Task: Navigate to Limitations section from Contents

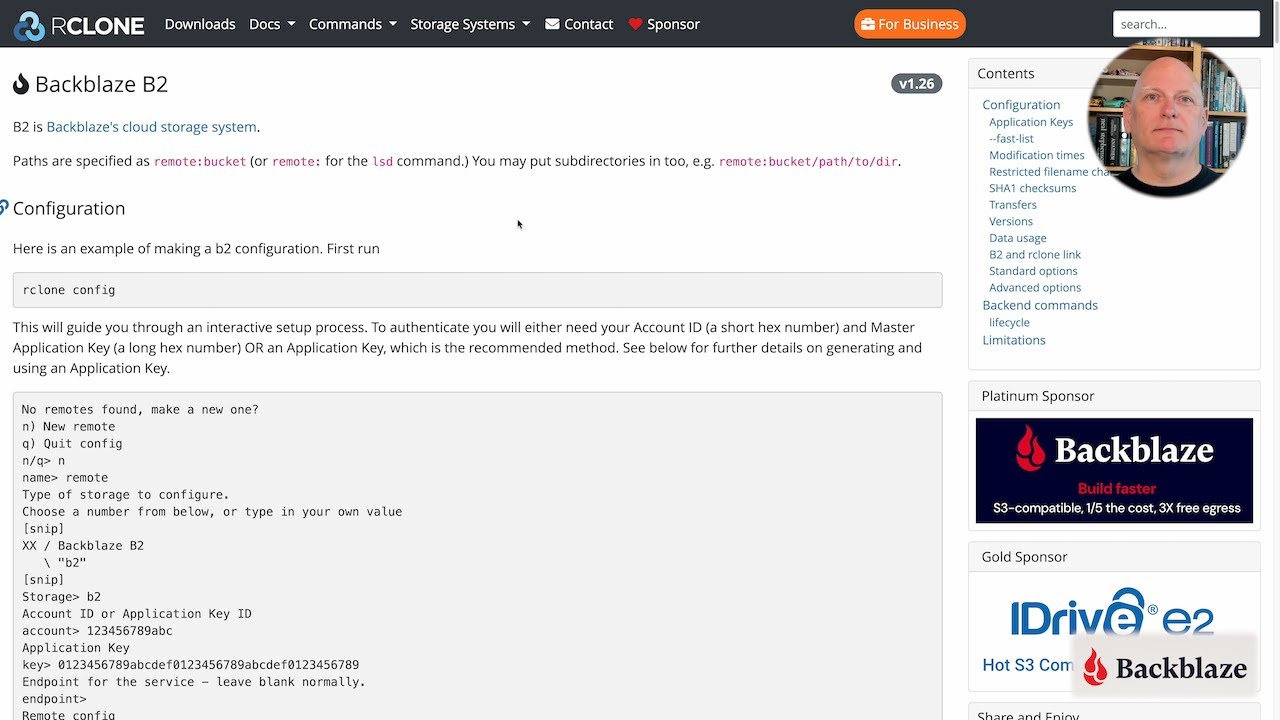Action: (1013, 340)
